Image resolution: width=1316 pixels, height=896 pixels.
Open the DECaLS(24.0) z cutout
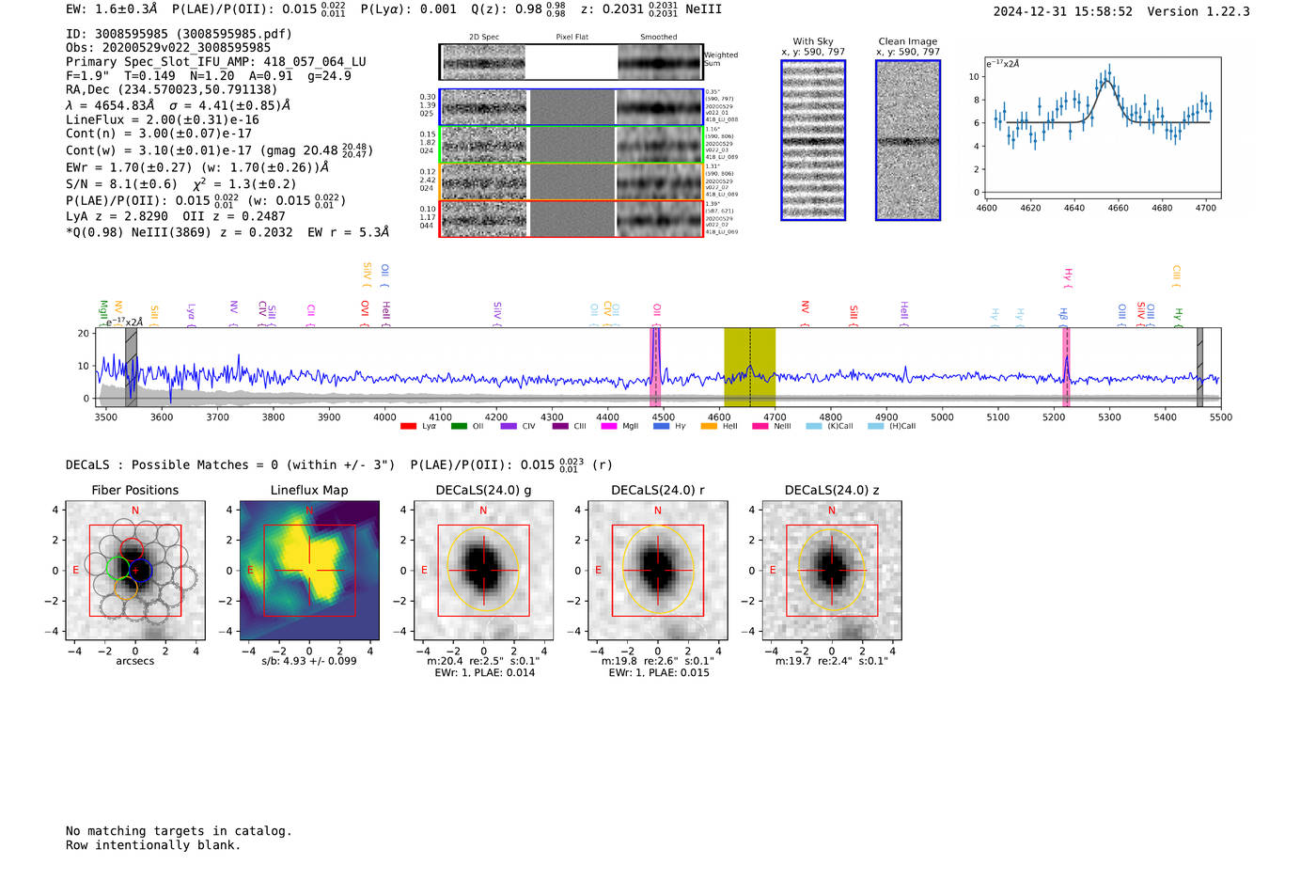pos(832,570)
